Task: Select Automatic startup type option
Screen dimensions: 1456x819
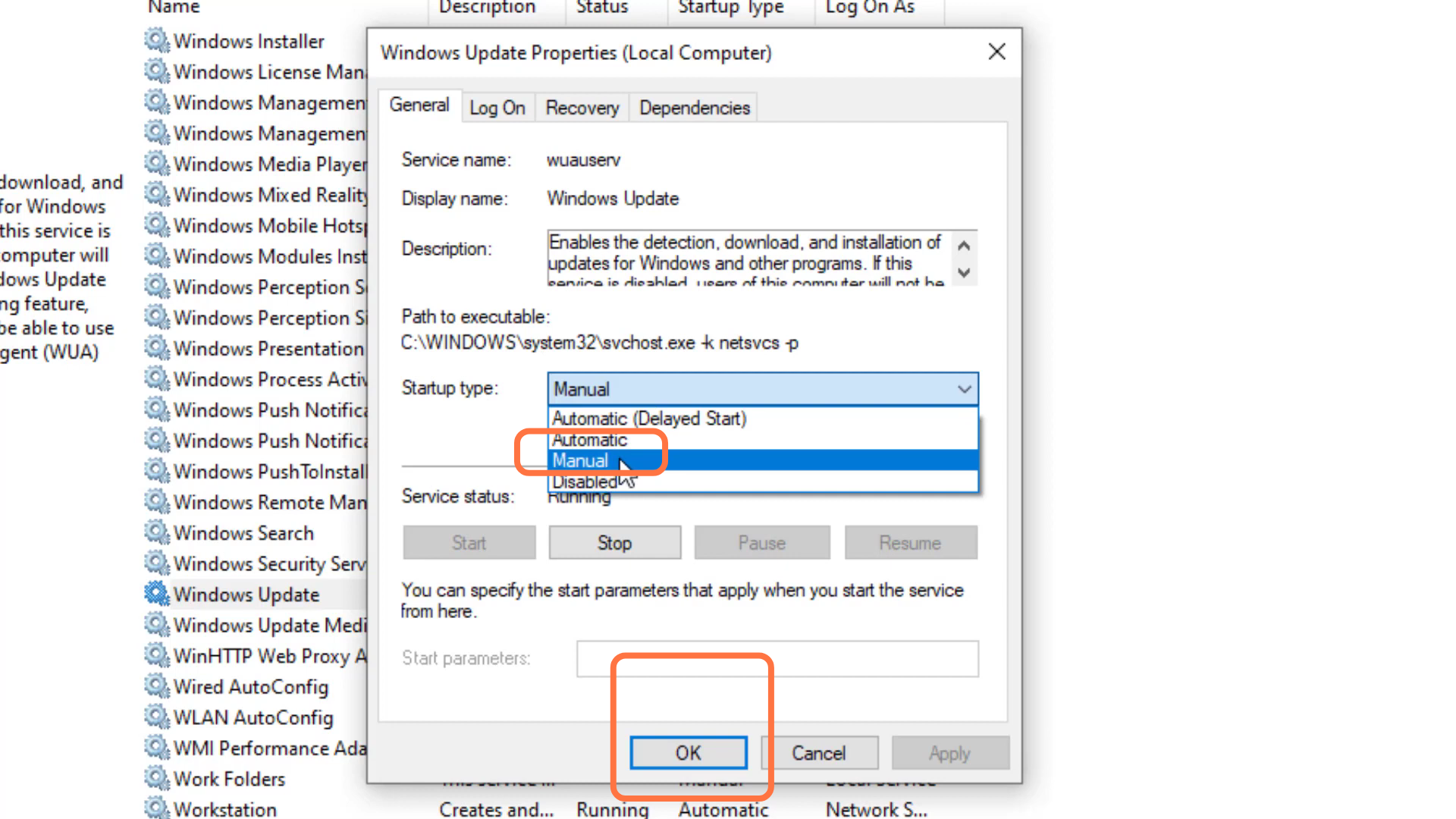Action: (x=590, y=440)
